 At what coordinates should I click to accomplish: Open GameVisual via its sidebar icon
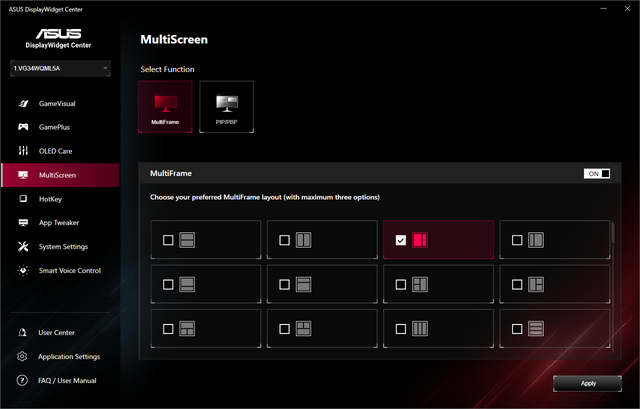(x=23, y=104)
